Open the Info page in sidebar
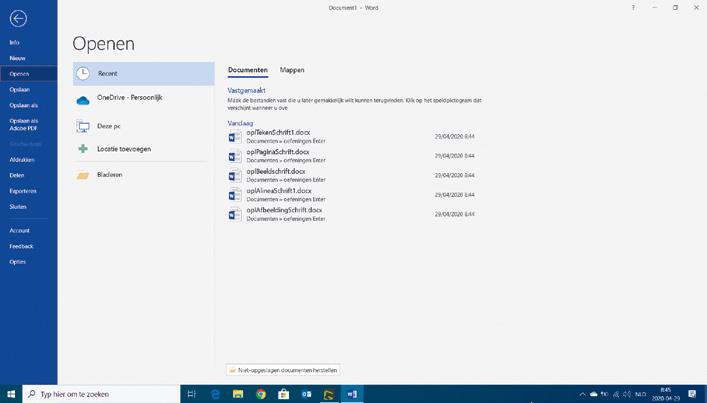The height and width of the screenshot is (403, 707). click(14, 42)
